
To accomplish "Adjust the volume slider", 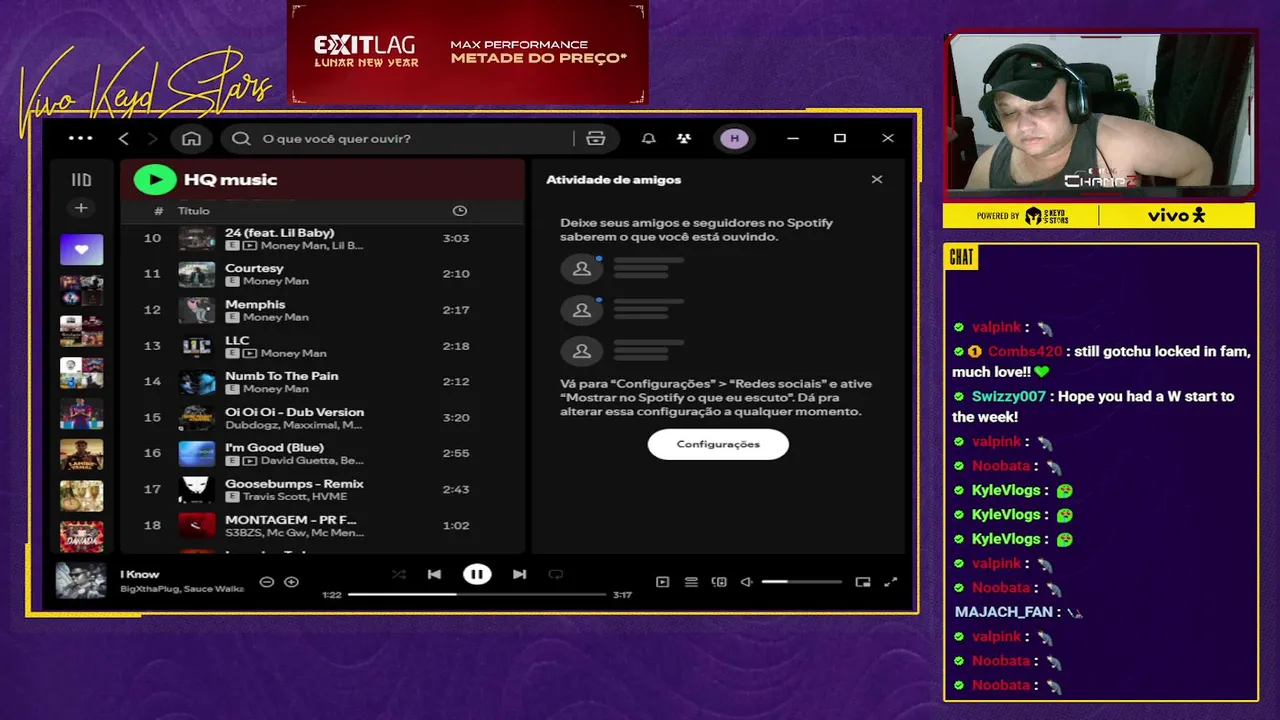I will coord(801,582).
